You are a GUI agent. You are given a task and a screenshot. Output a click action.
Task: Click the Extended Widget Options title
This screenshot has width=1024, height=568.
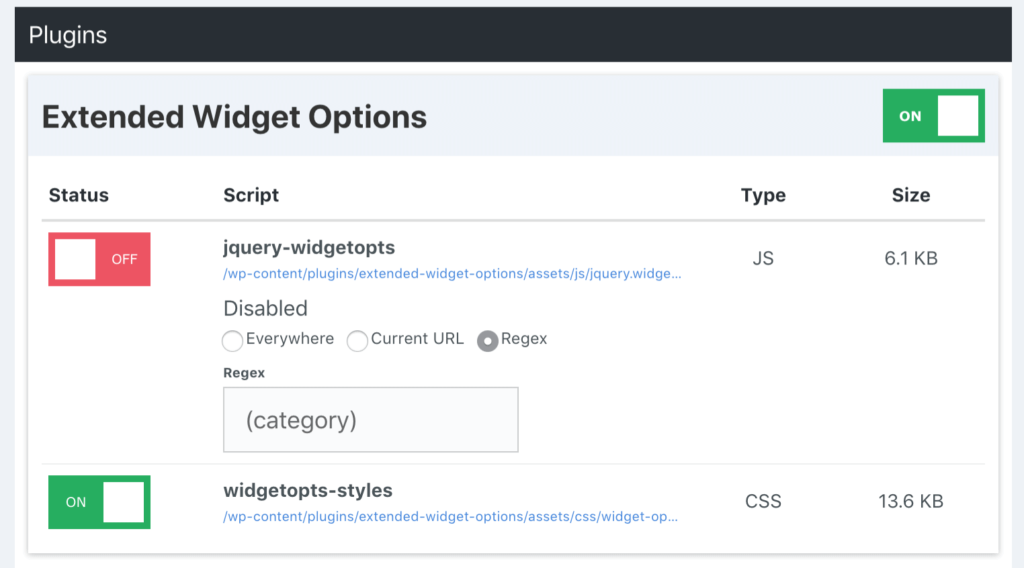point(234,117)
